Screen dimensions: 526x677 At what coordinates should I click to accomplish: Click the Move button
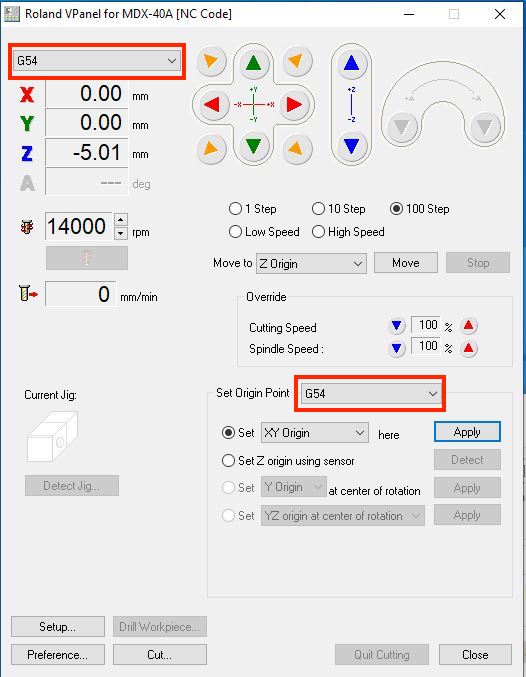(x=406, y=263)
